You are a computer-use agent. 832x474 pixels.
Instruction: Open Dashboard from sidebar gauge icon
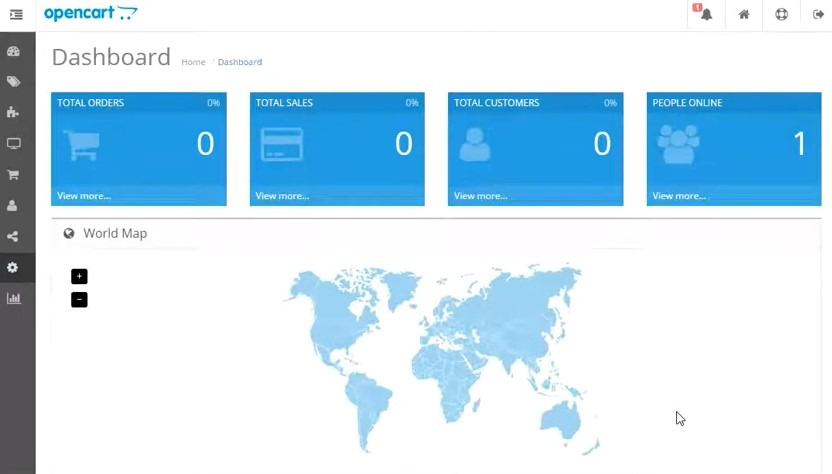13,51
